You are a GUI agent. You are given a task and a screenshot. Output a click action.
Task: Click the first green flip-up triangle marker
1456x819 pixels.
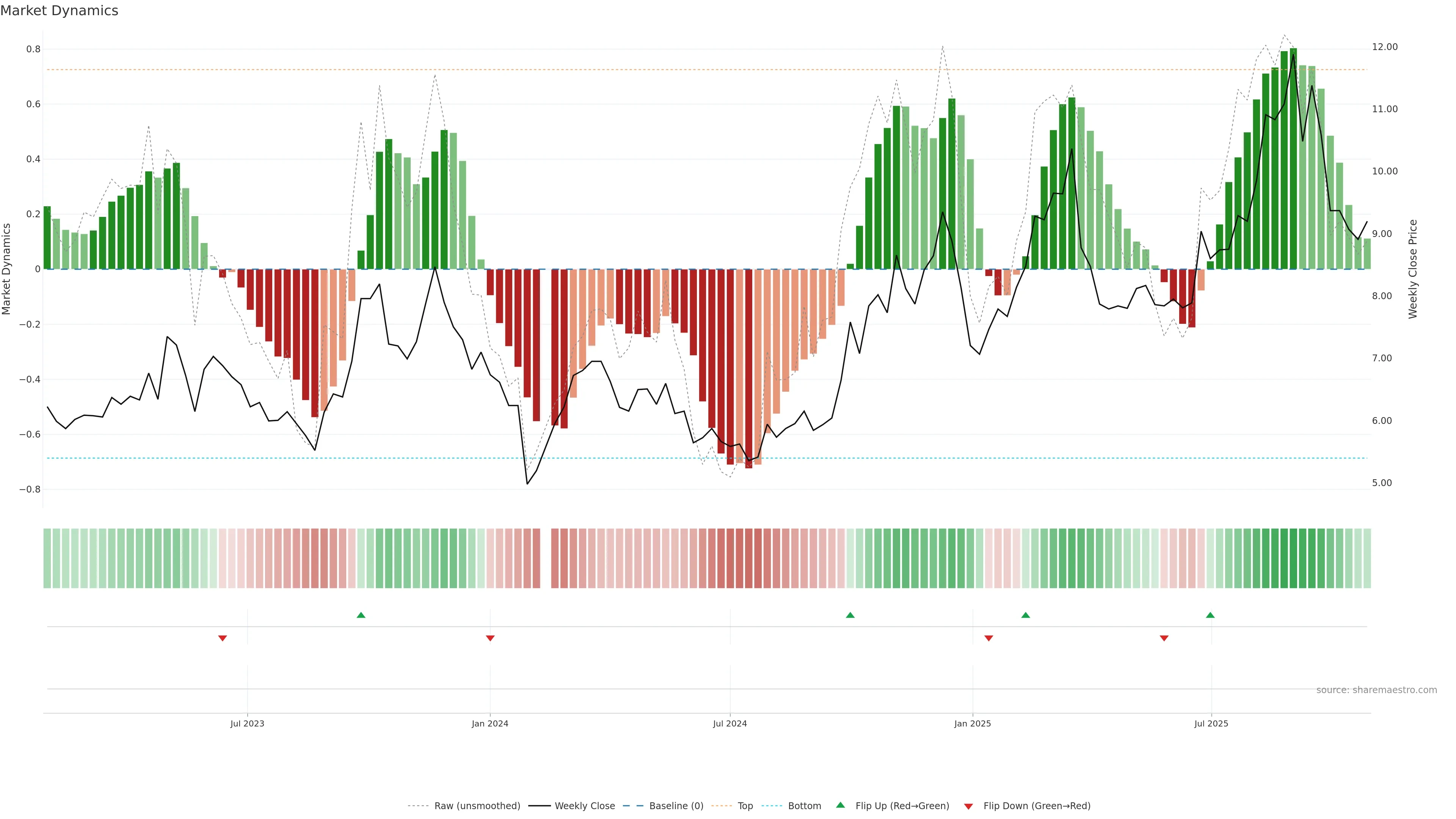point(361,615)
